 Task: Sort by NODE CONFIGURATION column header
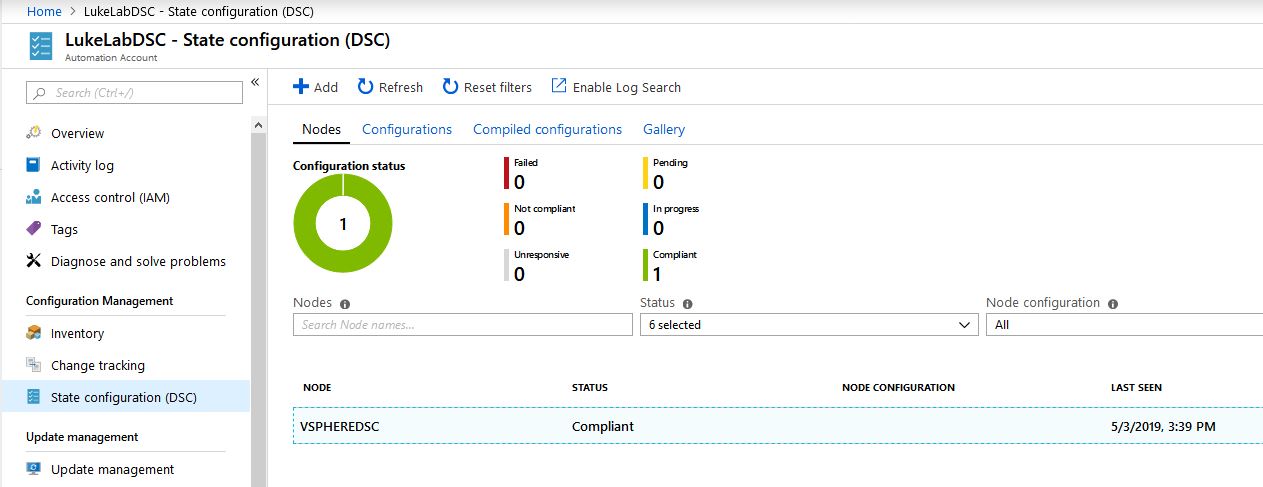tap(899, 388)
